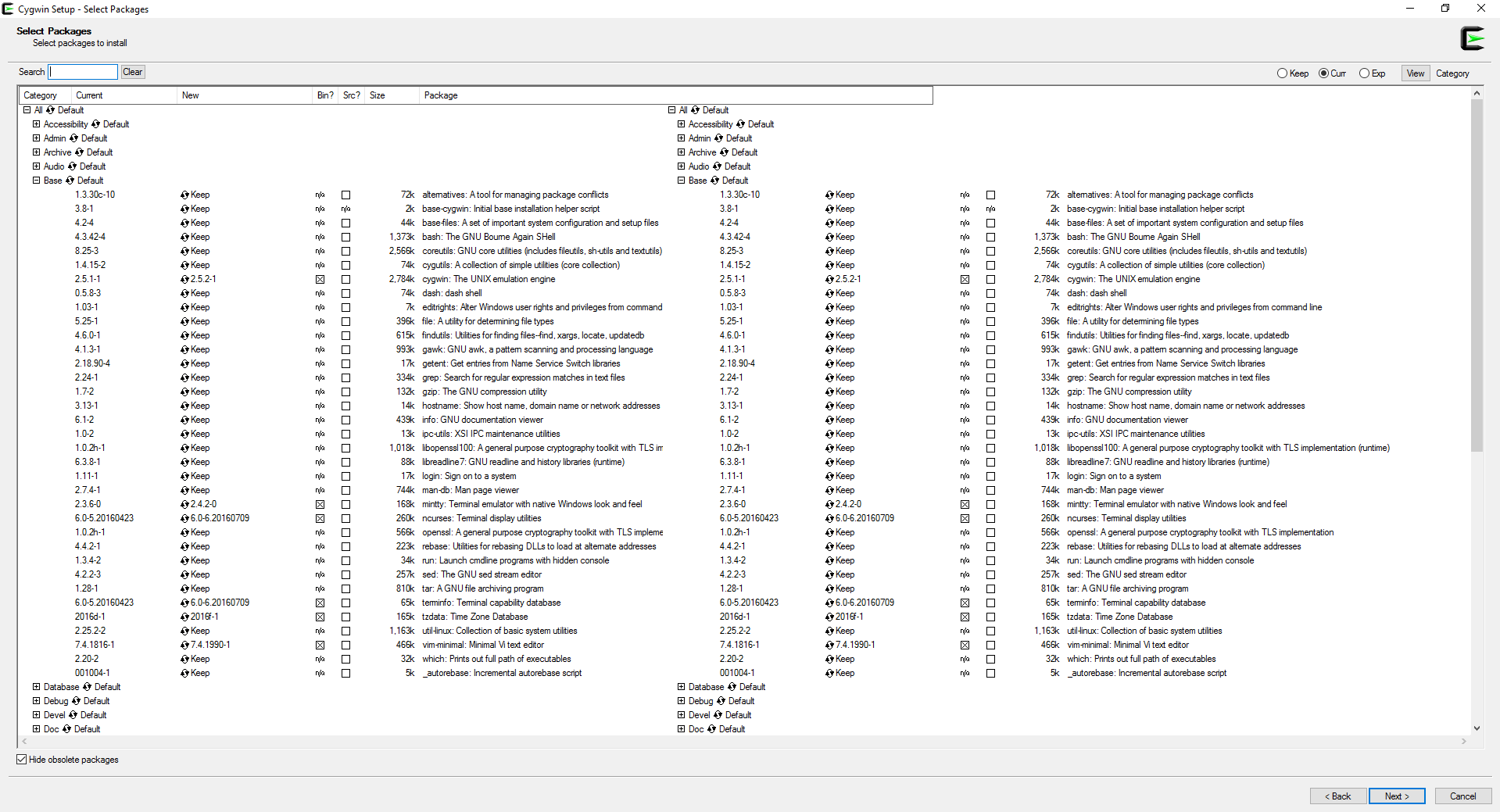
Task: Click cycle icon beside Devel Default in left tree
Action: pyautogui.click(x=73, y=715)
